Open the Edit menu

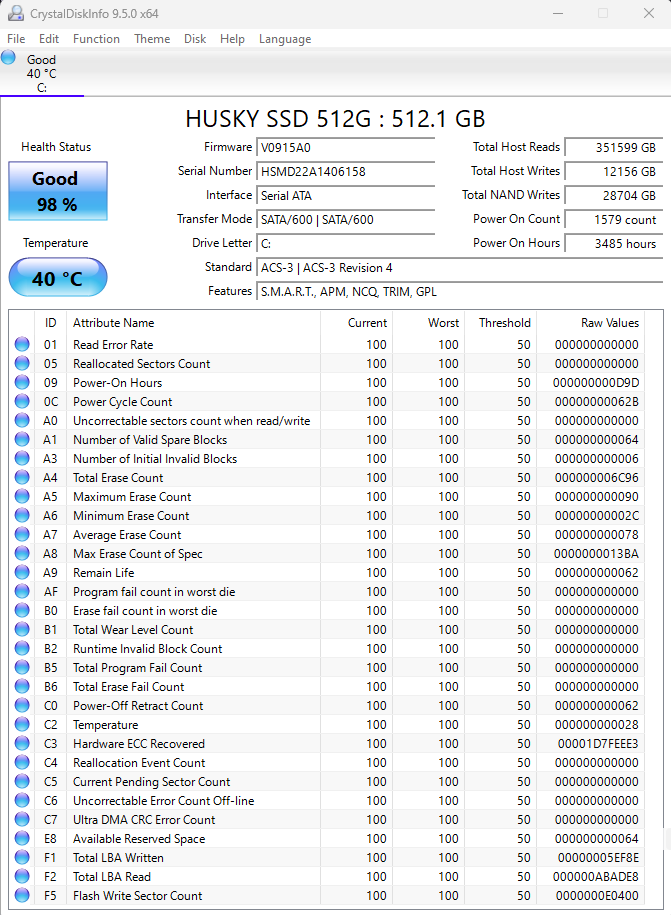48,39
